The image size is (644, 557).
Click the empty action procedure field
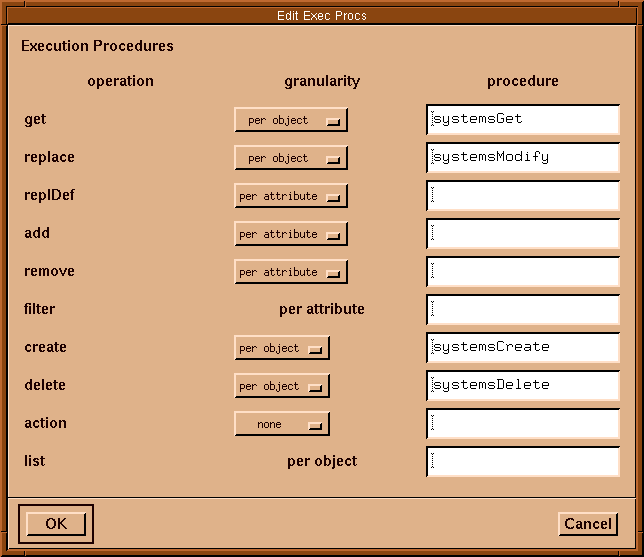tap(523, 424)
